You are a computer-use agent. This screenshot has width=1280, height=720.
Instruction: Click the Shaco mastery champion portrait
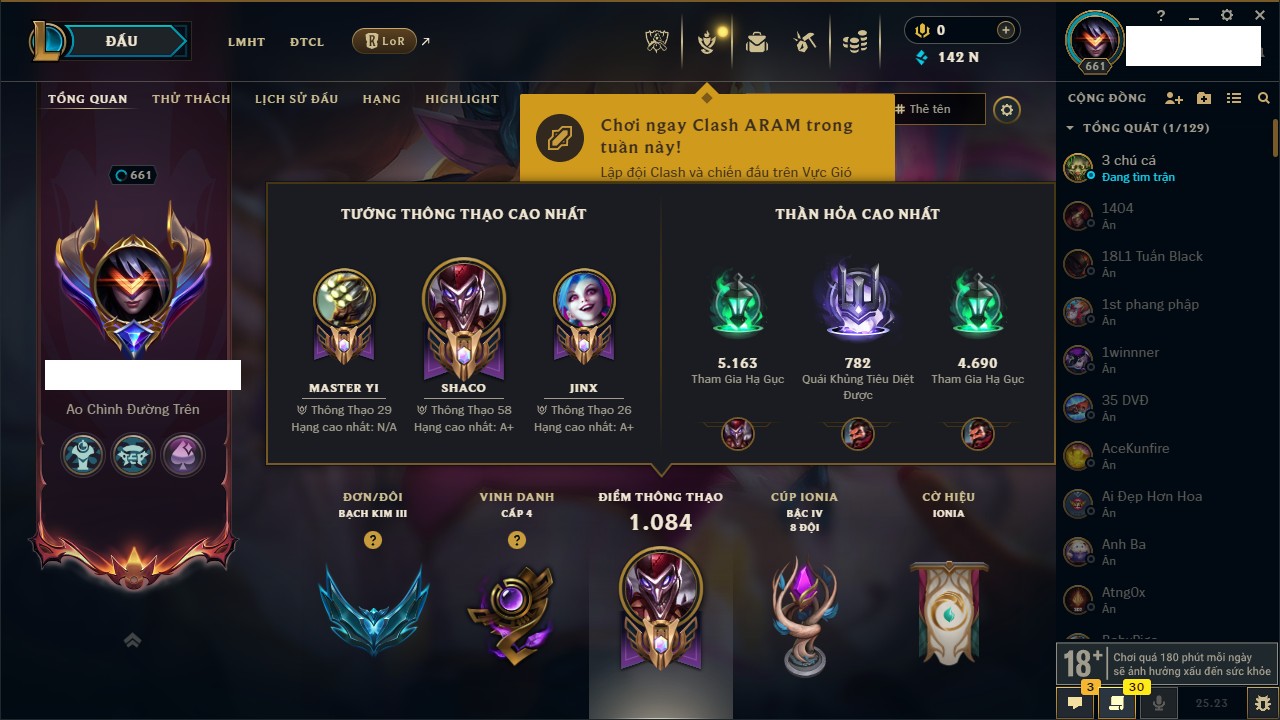[464, 300]
